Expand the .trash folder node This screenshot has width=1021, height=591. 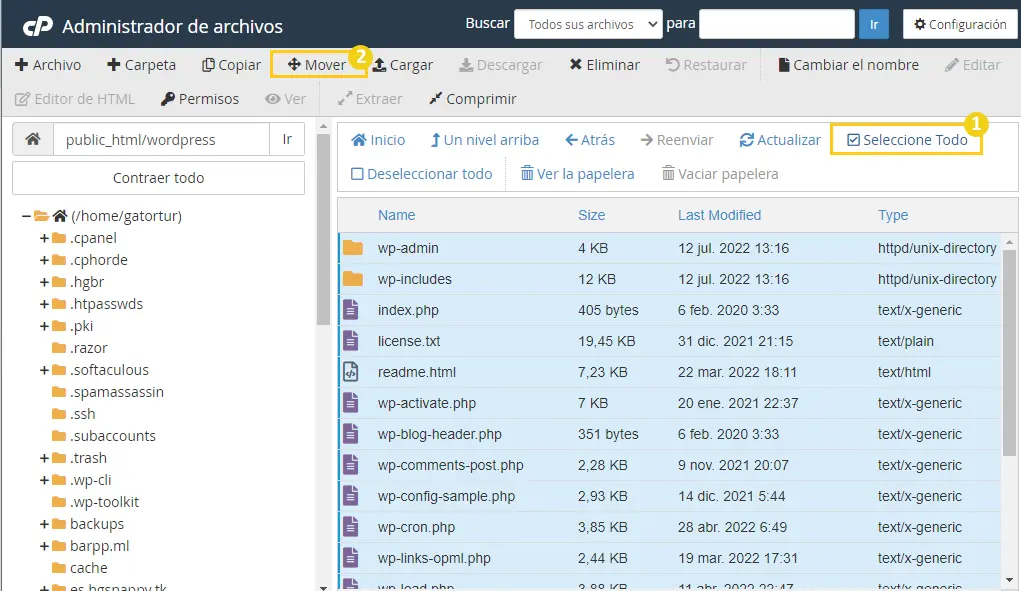44,458
